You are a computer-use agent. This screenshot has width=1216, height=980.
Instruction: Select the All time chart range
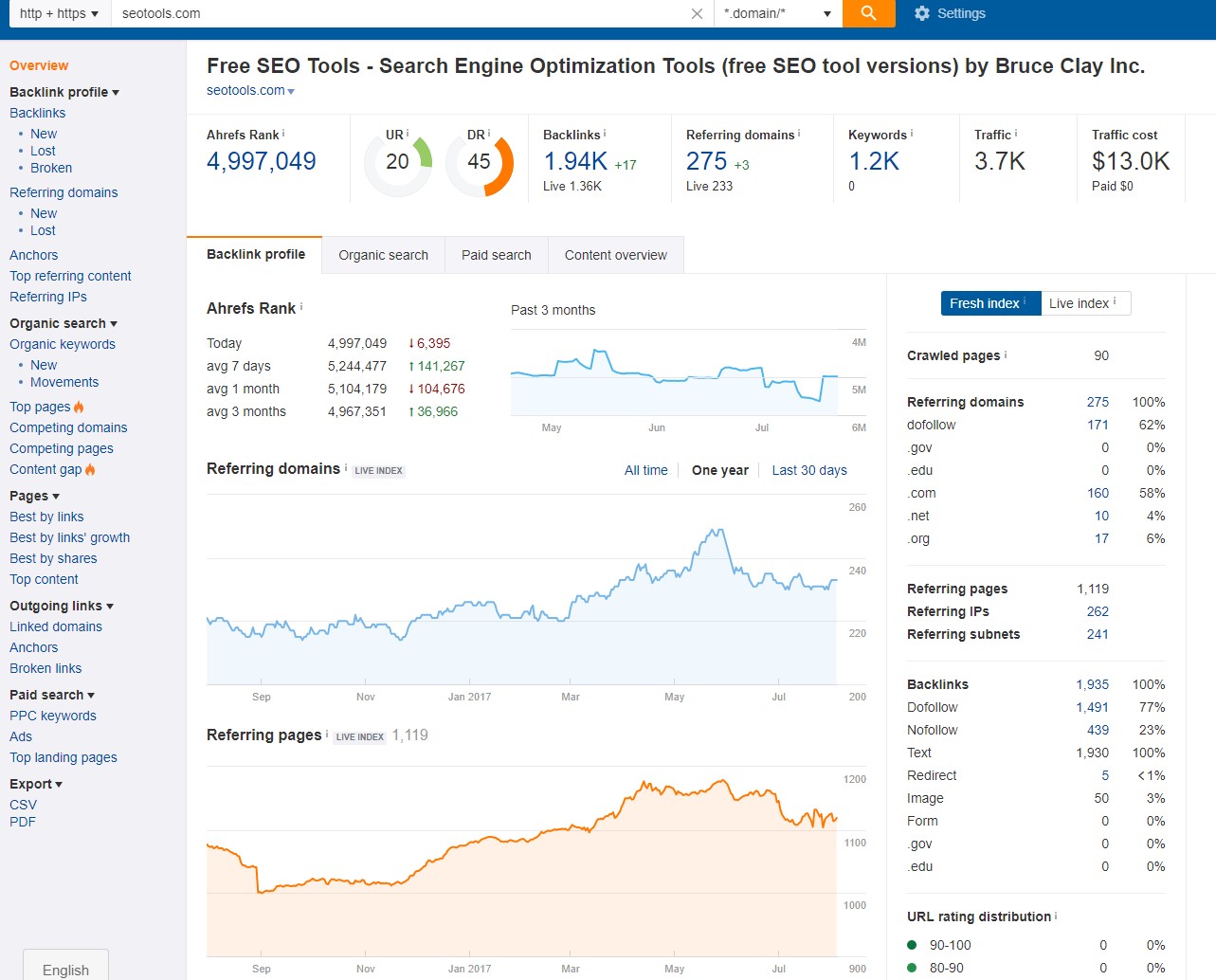(645, 470)
